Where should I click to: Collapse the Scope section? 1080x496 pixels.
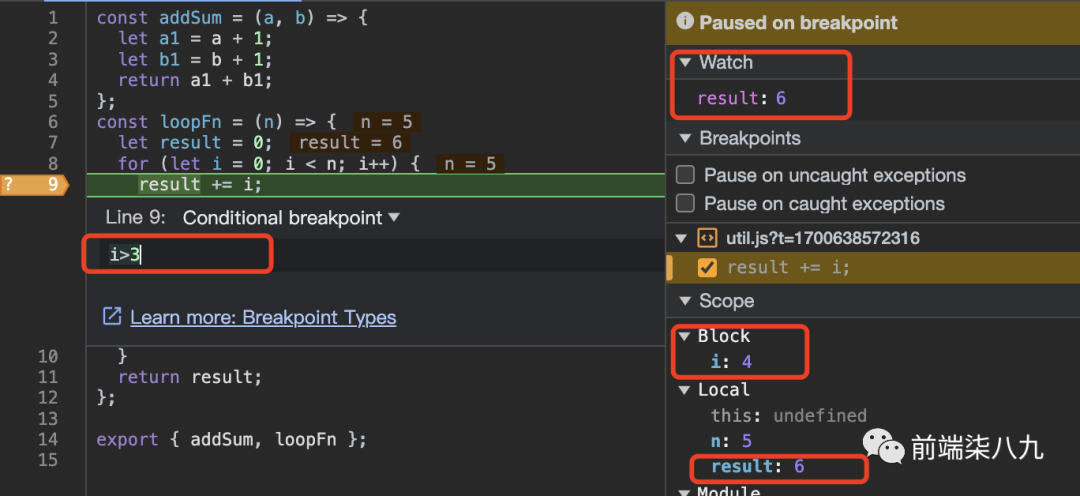coord(685,301)
